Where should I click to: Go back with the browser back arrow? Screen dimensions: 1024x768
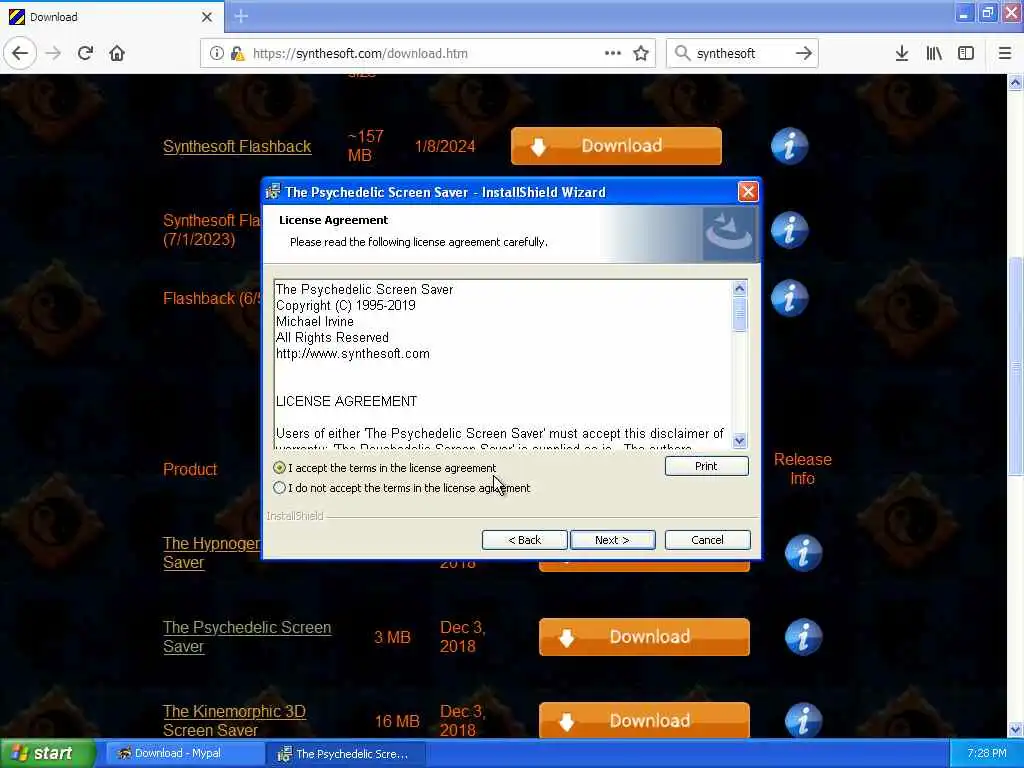[20, 54]
